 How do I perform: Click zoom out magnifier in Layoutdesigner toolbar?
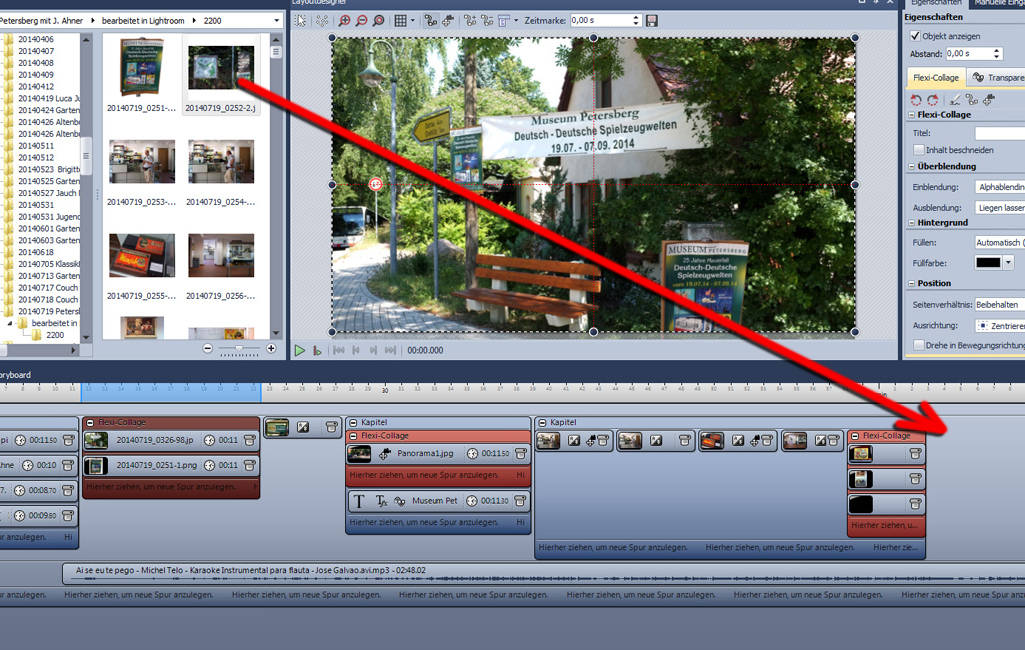click(361, 21)
